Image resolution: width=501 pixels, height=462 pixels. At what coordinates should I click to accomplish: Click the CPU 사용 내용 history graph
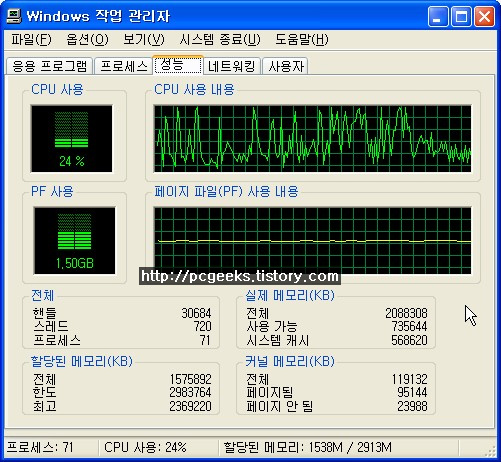[313, 139]
